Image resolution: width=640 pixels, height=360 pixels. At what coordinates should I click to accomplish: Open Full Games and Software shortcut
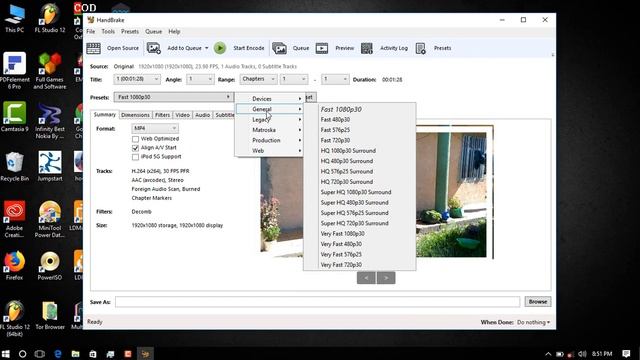[50, 71]
